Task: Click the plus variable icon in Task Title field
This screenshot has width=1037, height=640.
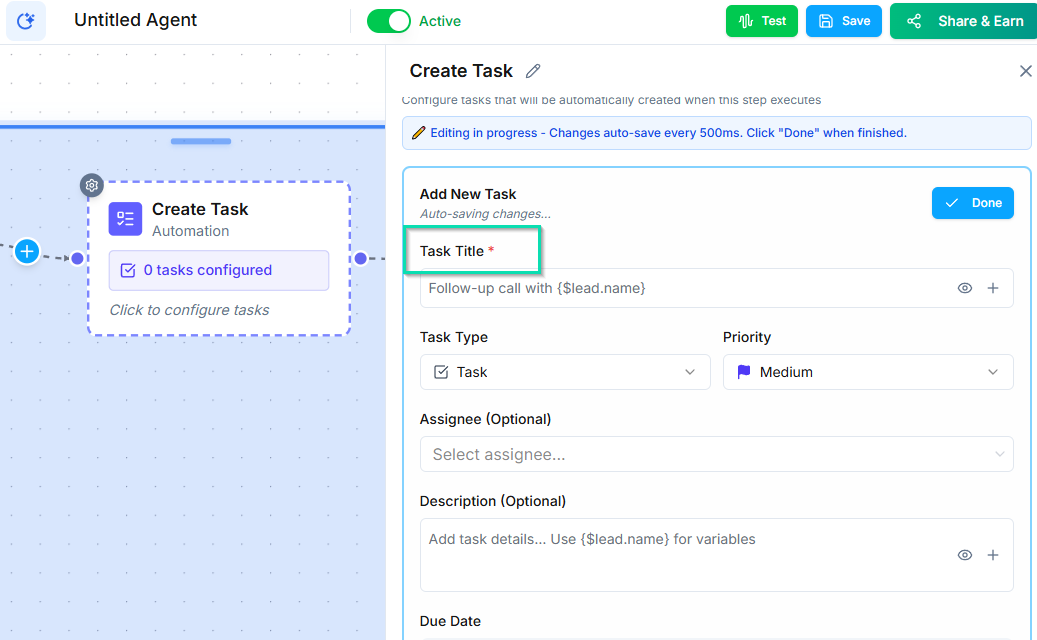Action: pos(993,288)
